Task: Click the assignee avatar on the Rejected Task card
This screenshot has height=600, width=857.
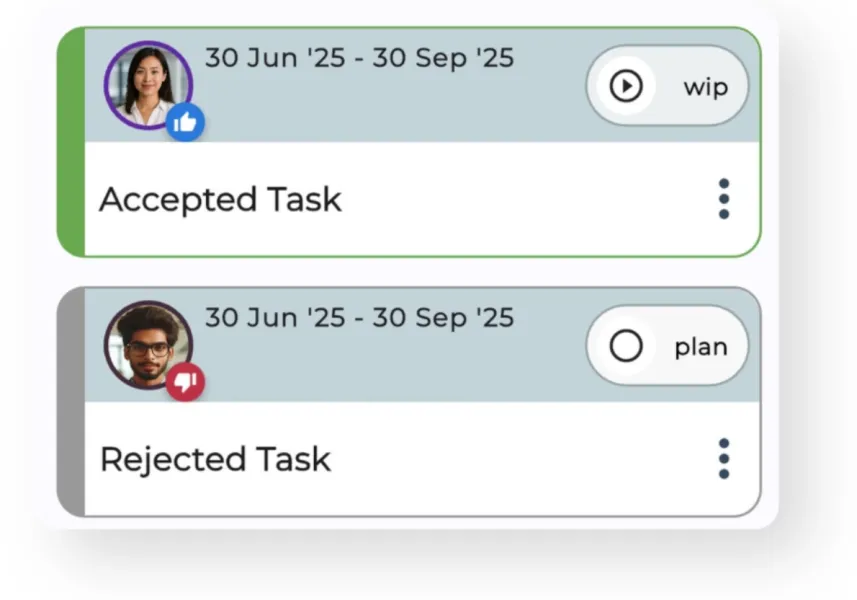Action: 147,345
